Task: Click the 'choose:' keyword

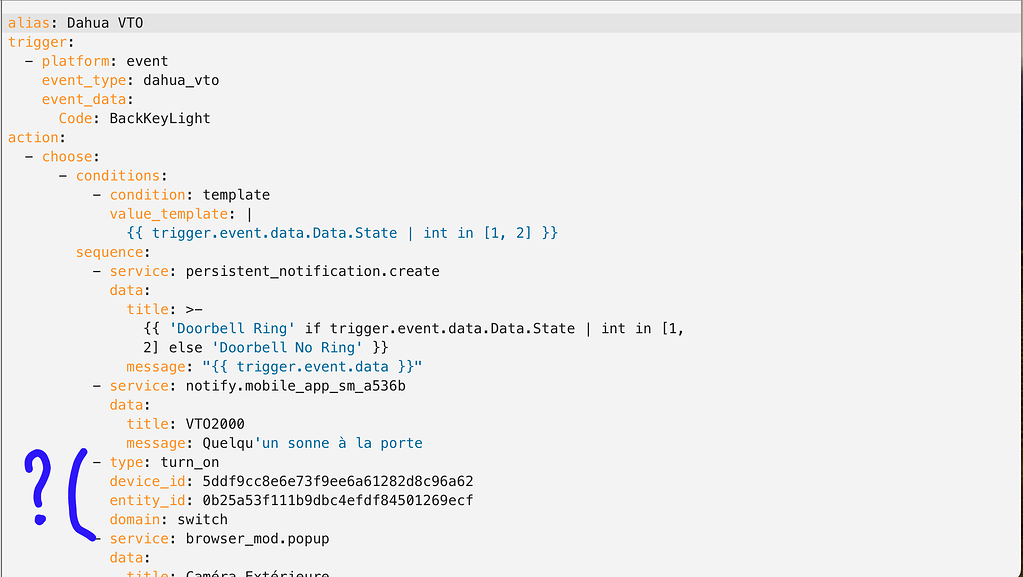Action: tap(67, 156)
